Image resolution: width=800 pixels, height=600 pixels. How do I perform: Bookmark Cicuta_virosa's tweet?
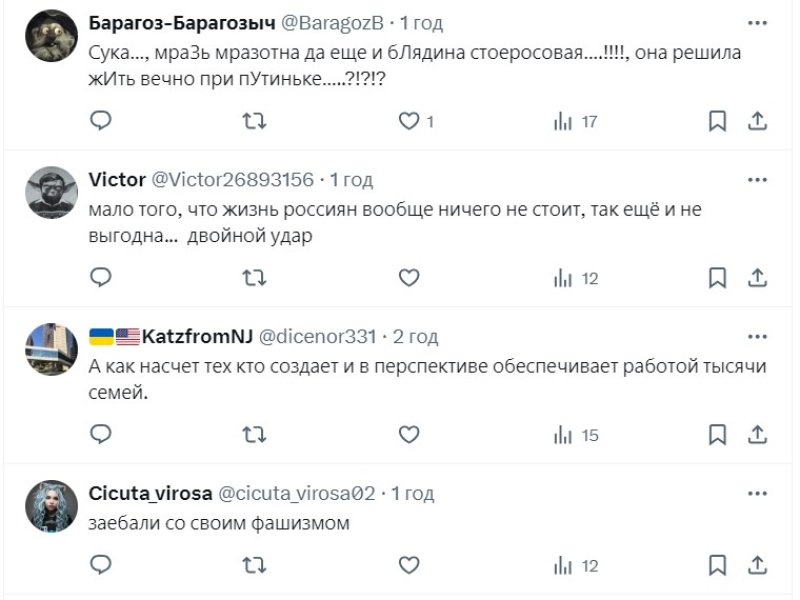pos(717,565)
